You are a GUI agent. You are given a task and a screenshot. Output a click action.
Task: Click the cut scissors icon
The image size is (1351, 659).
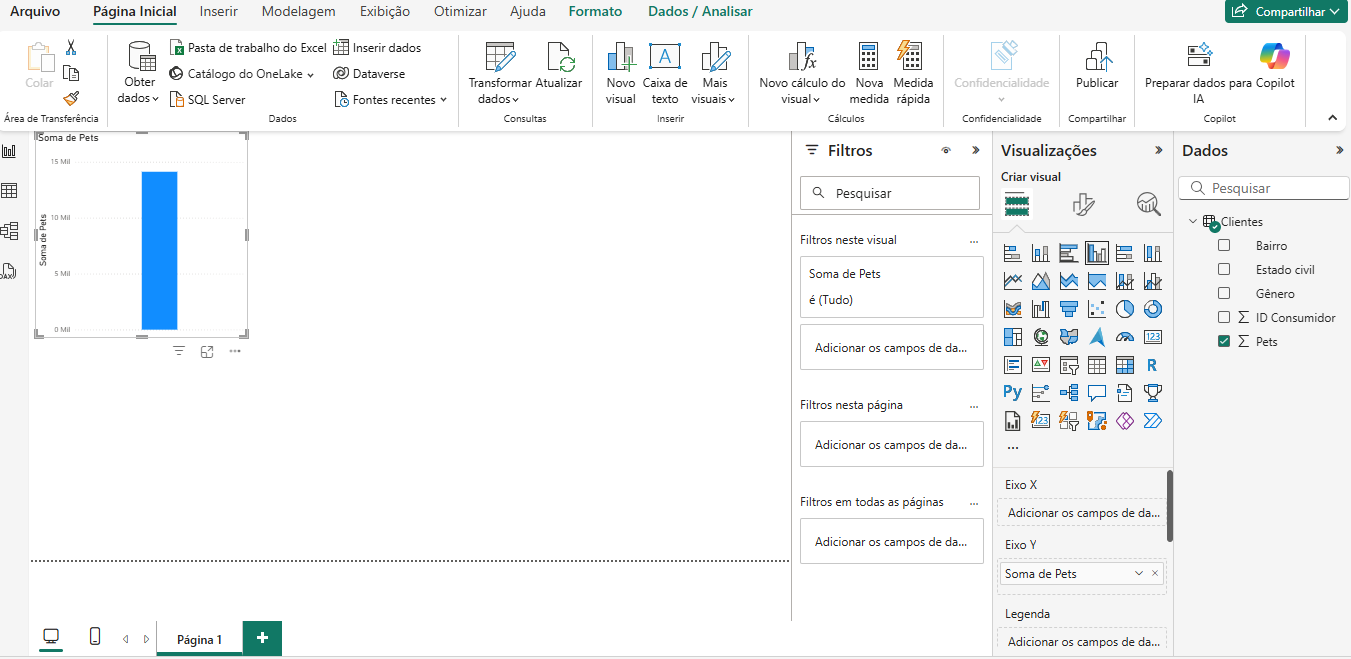click(71, 47)
